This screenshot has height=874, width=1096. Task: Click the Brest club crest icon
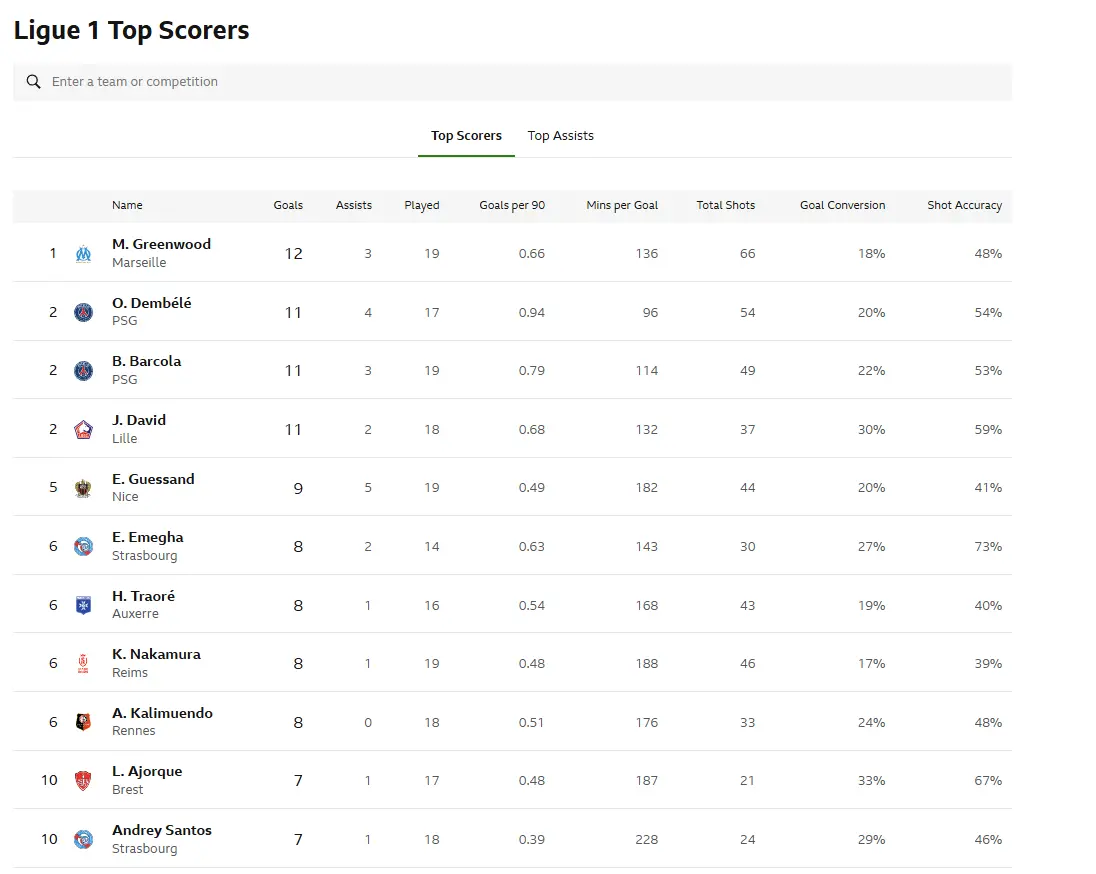click(x=83, y=781)
